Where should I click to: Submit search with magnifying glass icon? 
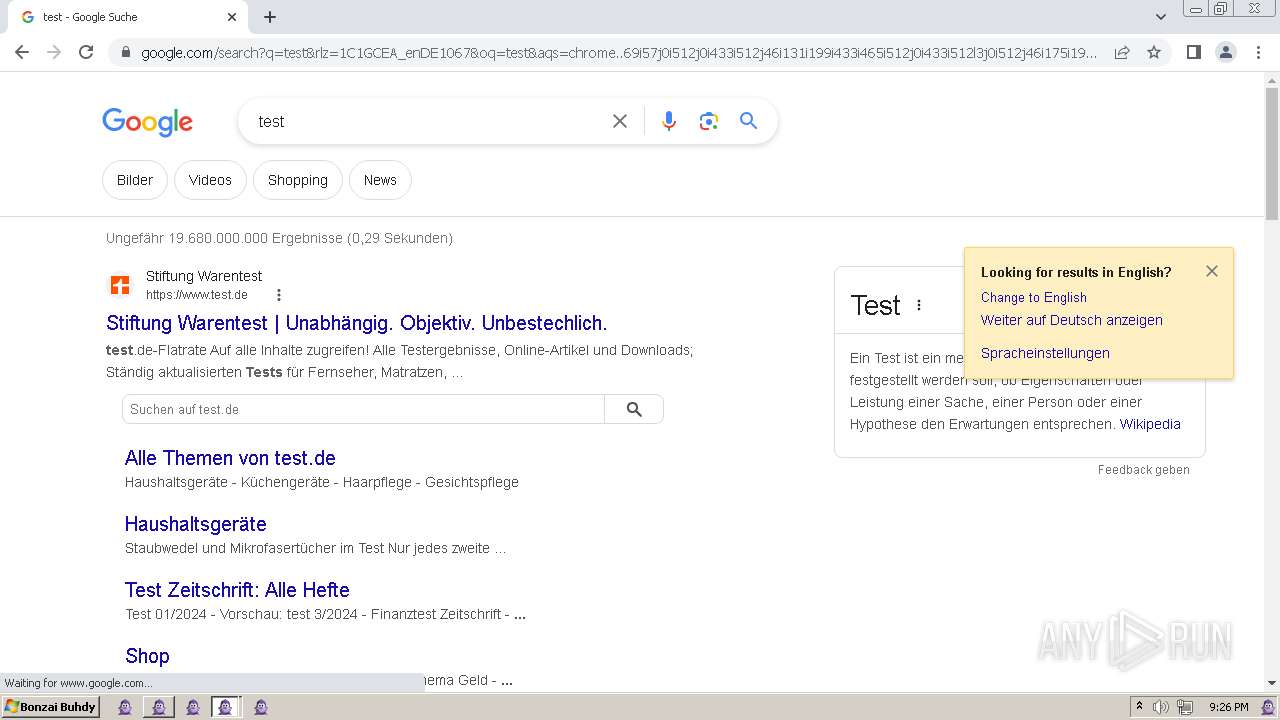pos(748,121)
